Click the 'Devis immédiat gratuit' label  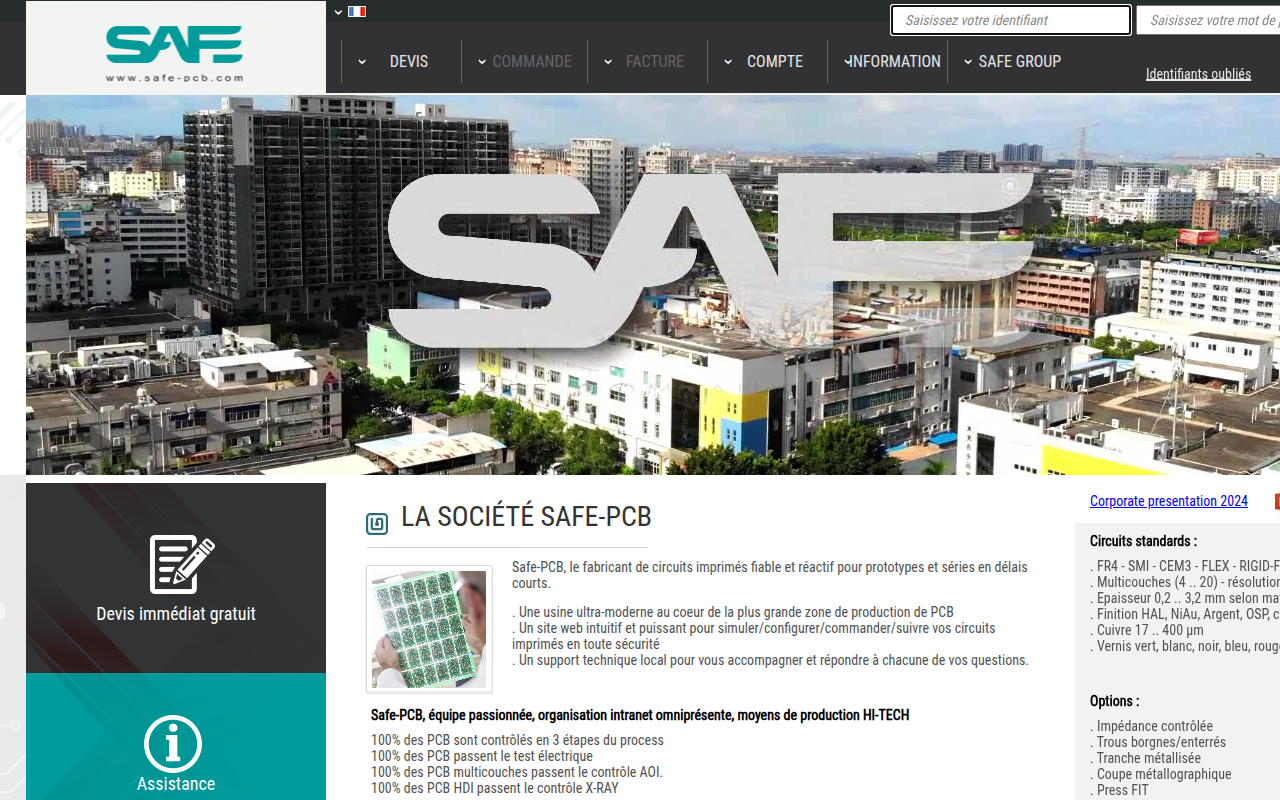[x=176, y=614]
